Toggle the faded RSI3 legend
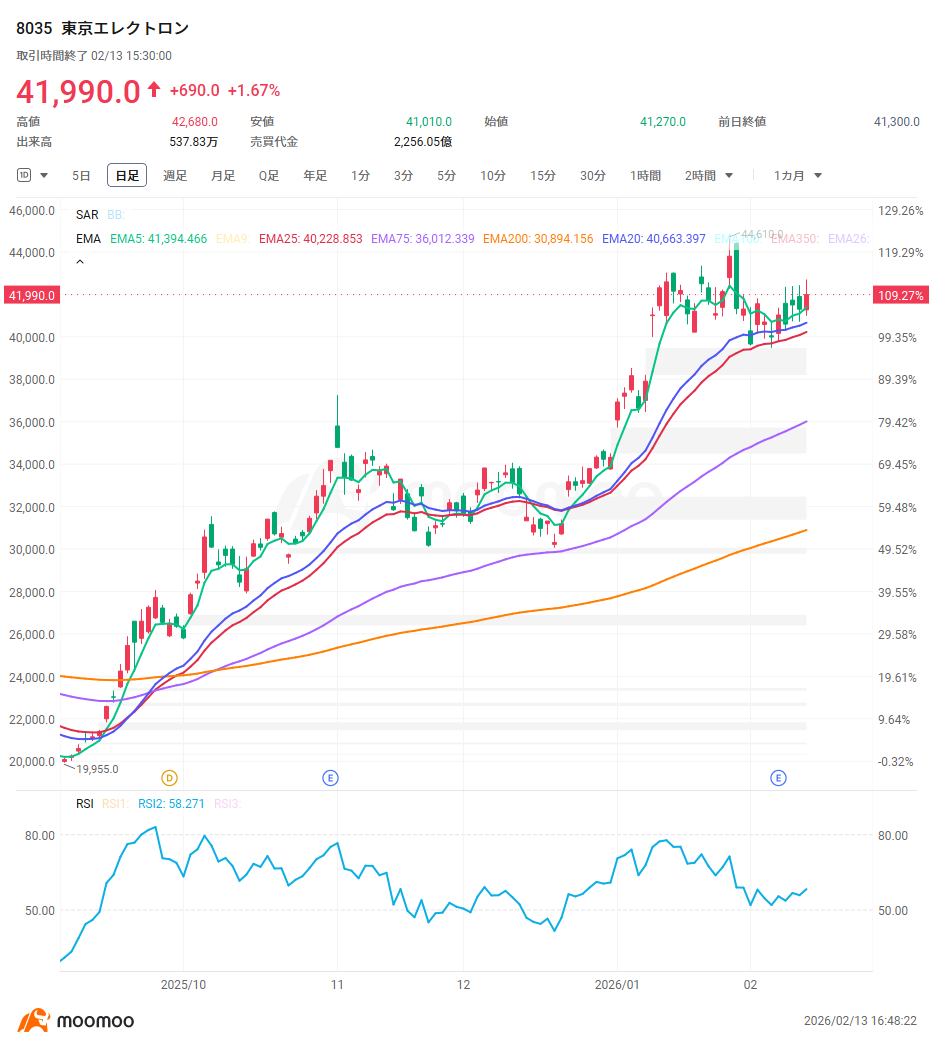This screenshot has height=1047, width=933. point(227,803)
